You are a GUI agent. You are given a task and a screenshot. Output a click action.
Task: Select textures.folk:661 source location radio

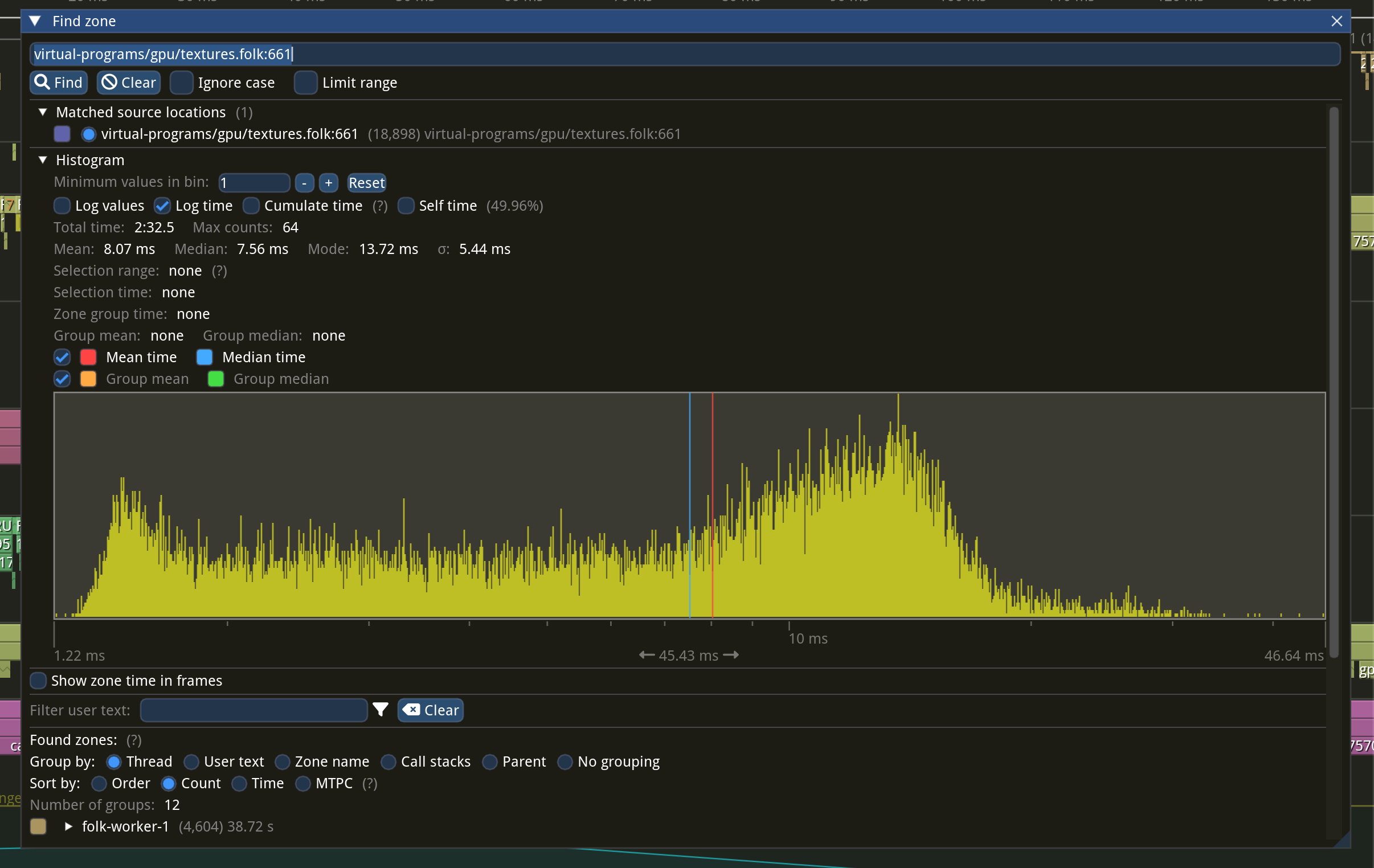[x=88, y=134]
